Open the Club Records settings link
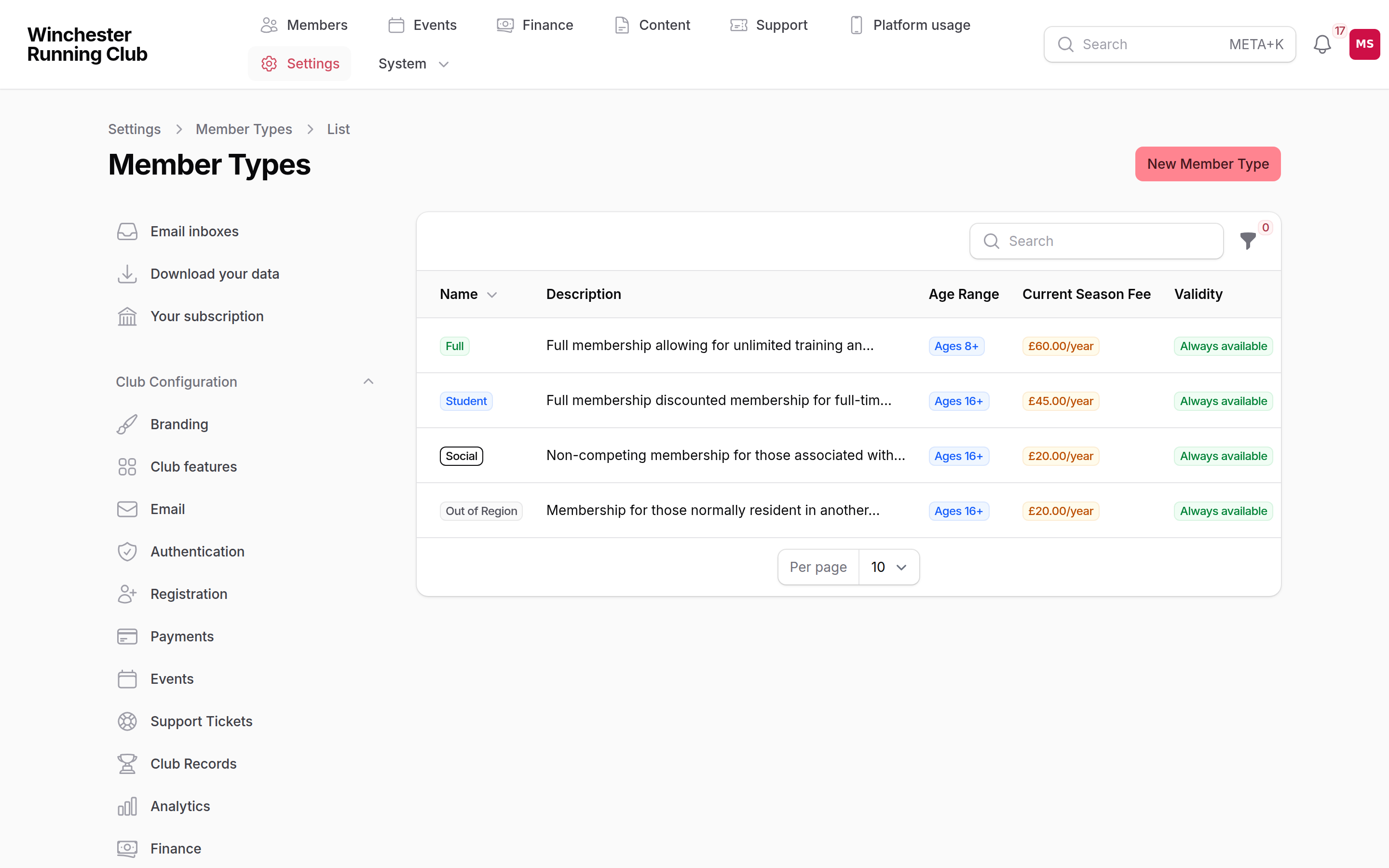The image size is (1389, 868). 193,764
